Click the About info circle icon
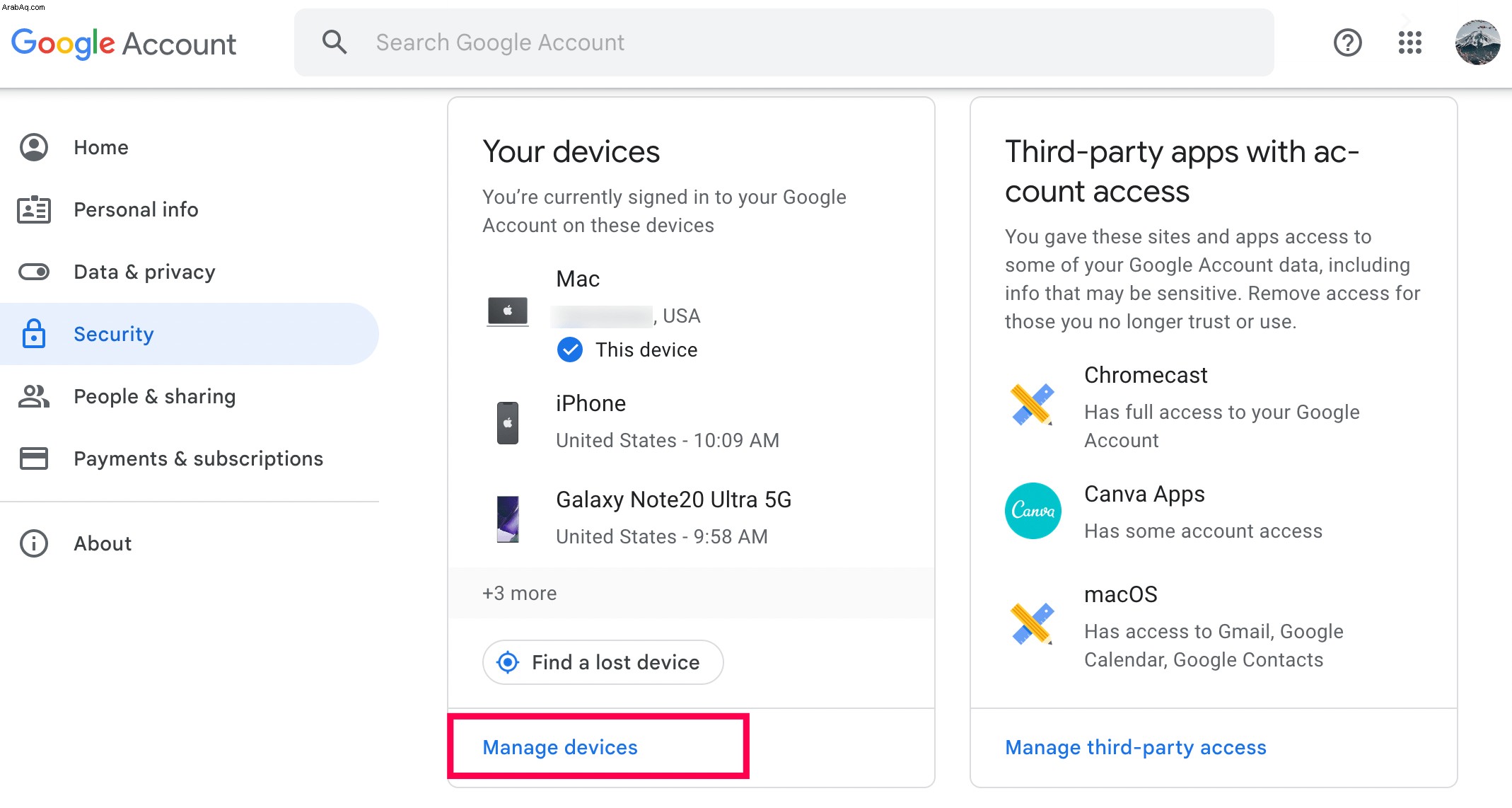Screen dimensions: 1512x808 [34, 543]
